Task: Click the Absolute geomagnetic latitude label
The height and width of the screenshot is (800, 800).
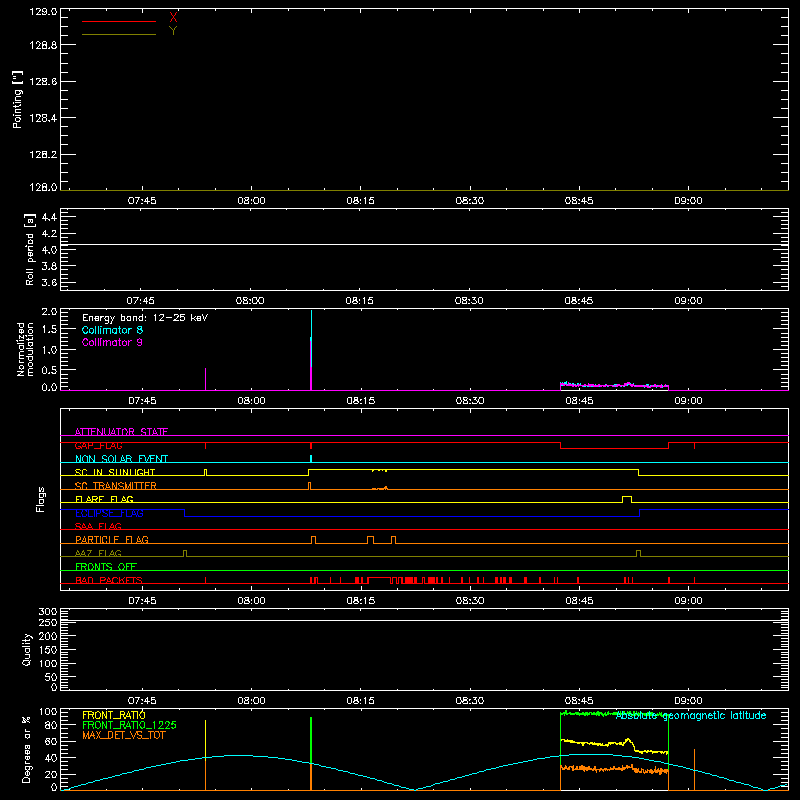Action: (x=691, y=715)
